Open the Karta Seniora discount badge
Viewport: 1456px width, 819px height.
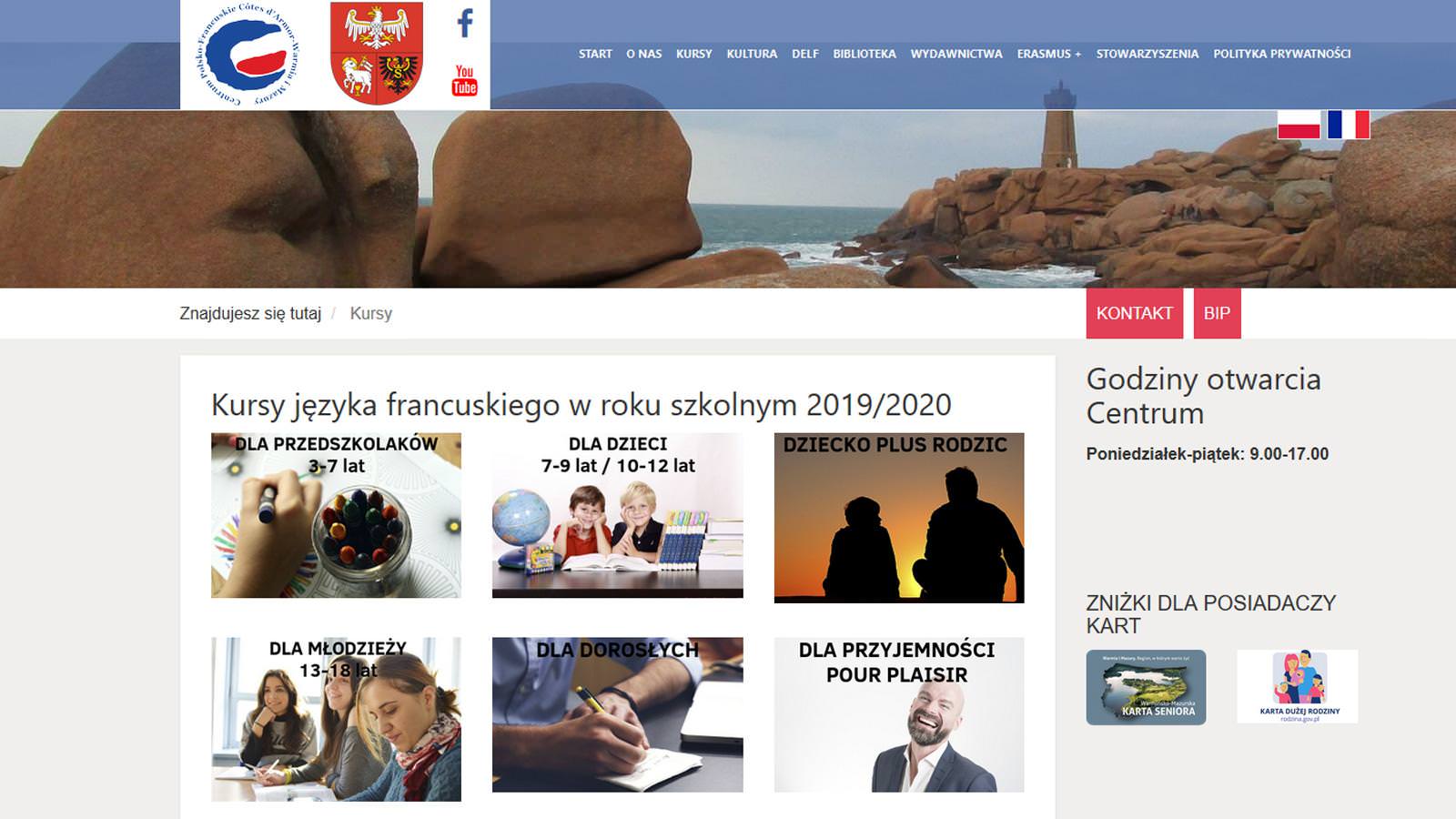1146,687
